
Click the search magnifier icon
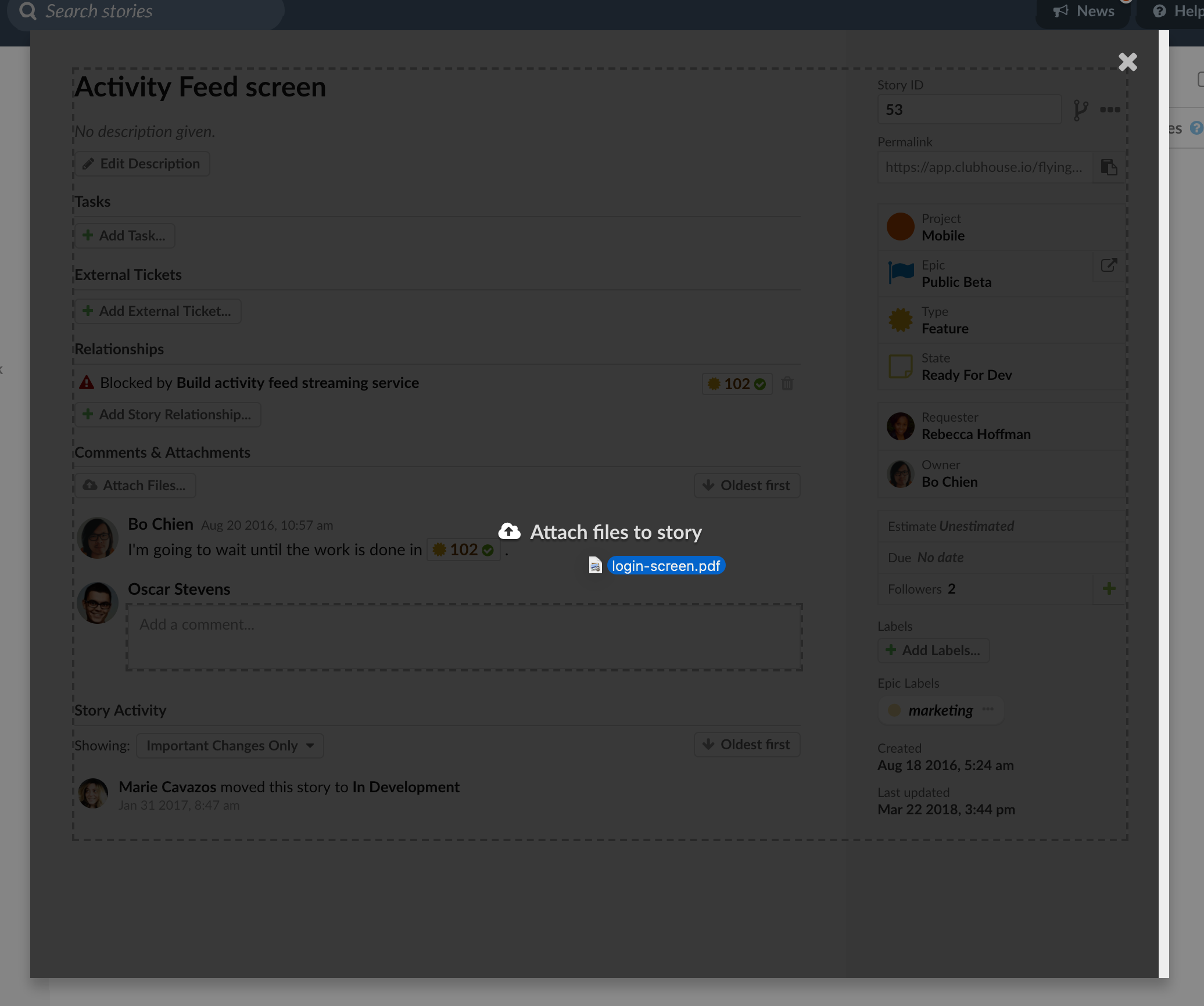pyautogui.click(x=27, y=11)
